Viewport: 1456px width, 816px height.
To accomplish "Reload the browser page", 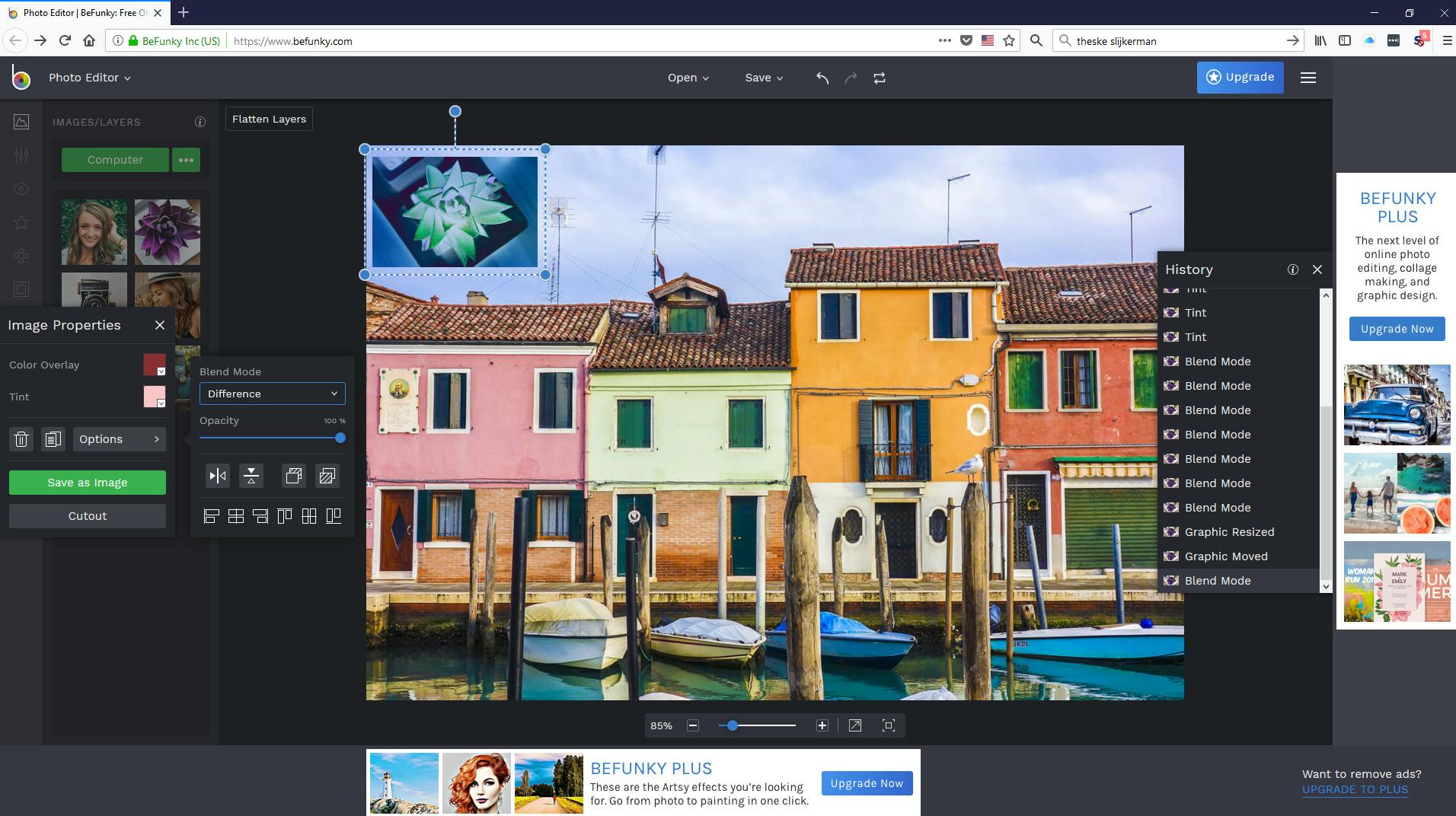I will click(65, 41).
